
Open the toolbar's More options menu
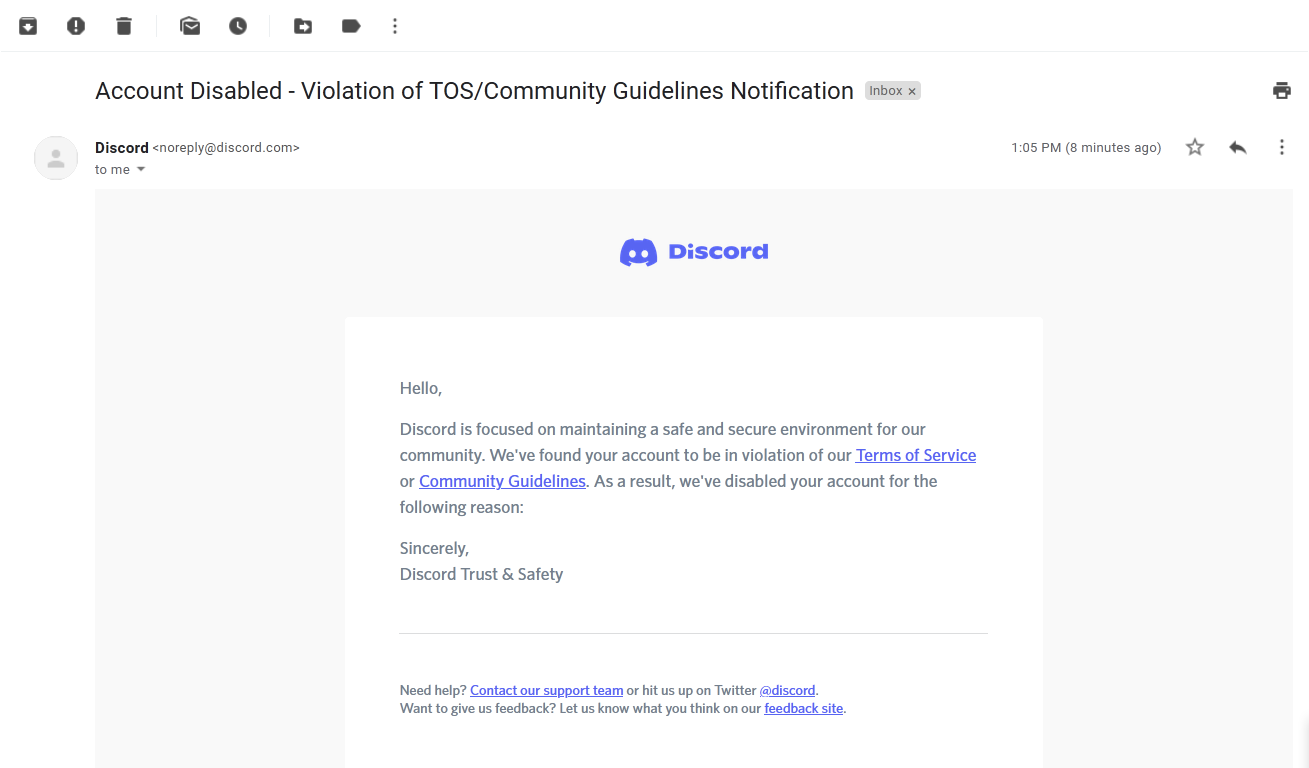tap(395, 26)
